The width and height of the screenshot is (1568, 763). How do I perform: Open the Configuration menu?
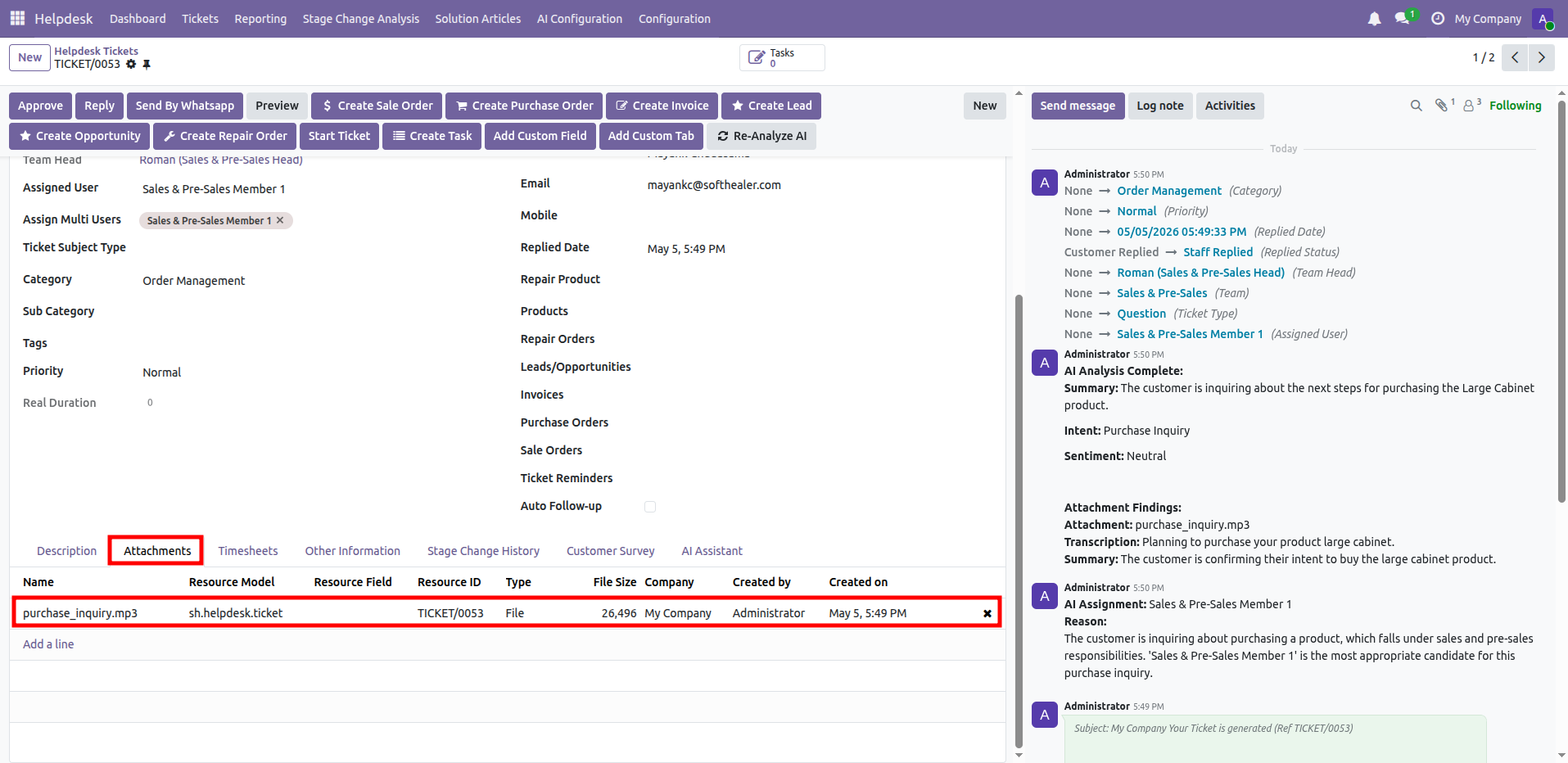[x=674, y=18]
